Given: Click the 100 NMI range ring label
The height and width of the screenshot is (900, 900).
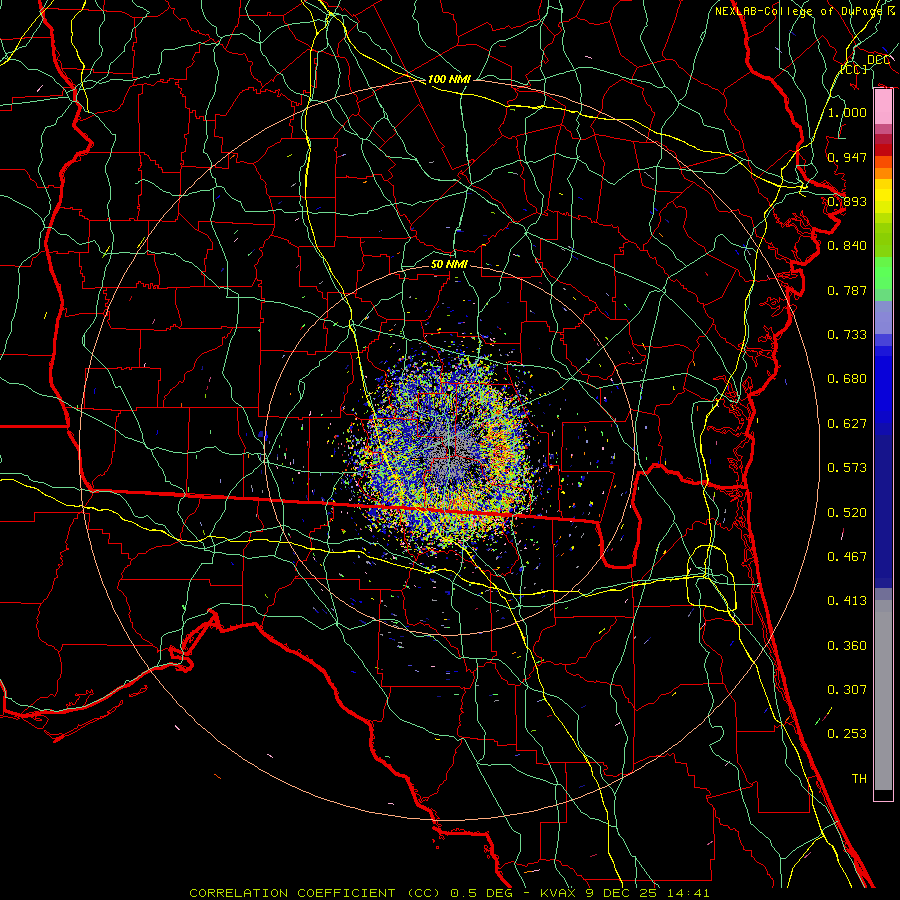Looking at the screenshot, I should point(449,79).
